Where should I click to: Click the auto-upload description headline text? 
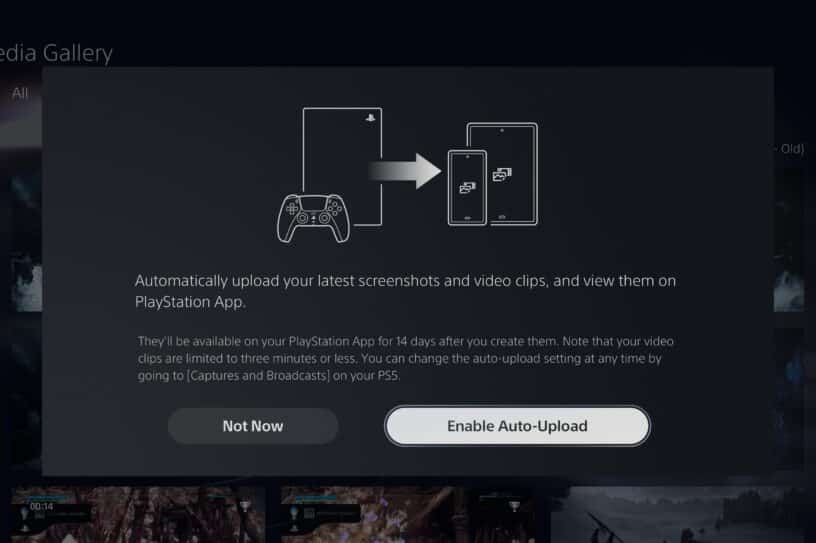405,291
